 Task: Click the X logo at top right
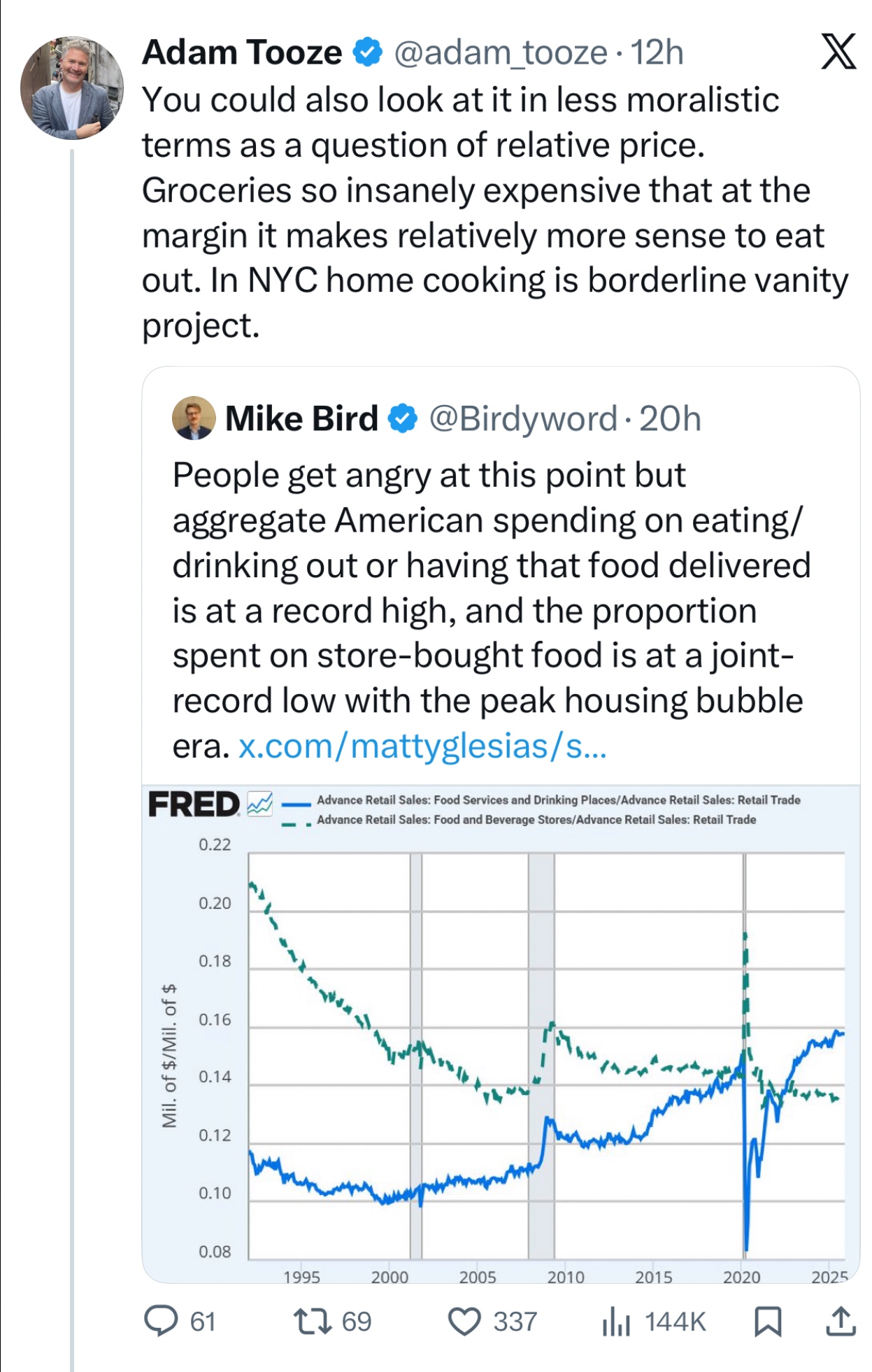pos(838,52)
